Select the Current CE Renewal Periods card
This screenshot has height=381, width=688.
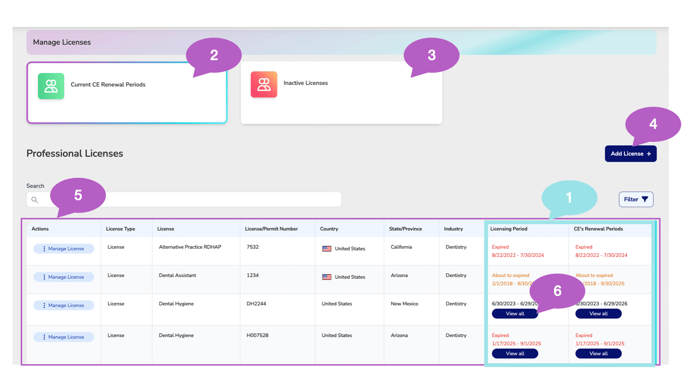pyautogui.click(x=127, y=93)
